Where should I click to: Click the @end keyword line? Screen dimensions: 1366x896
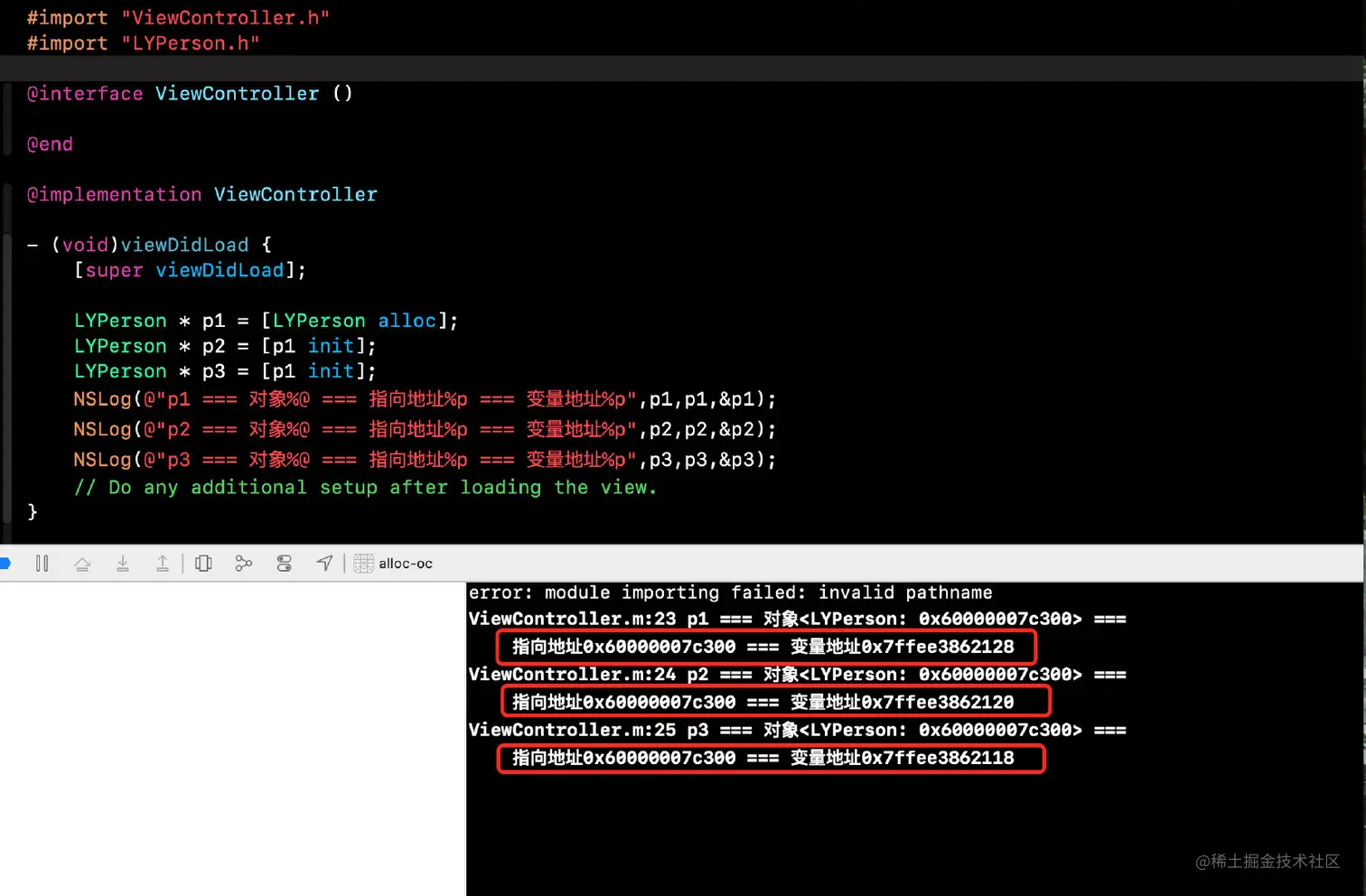pyautogui.click(x=50, y=145)
